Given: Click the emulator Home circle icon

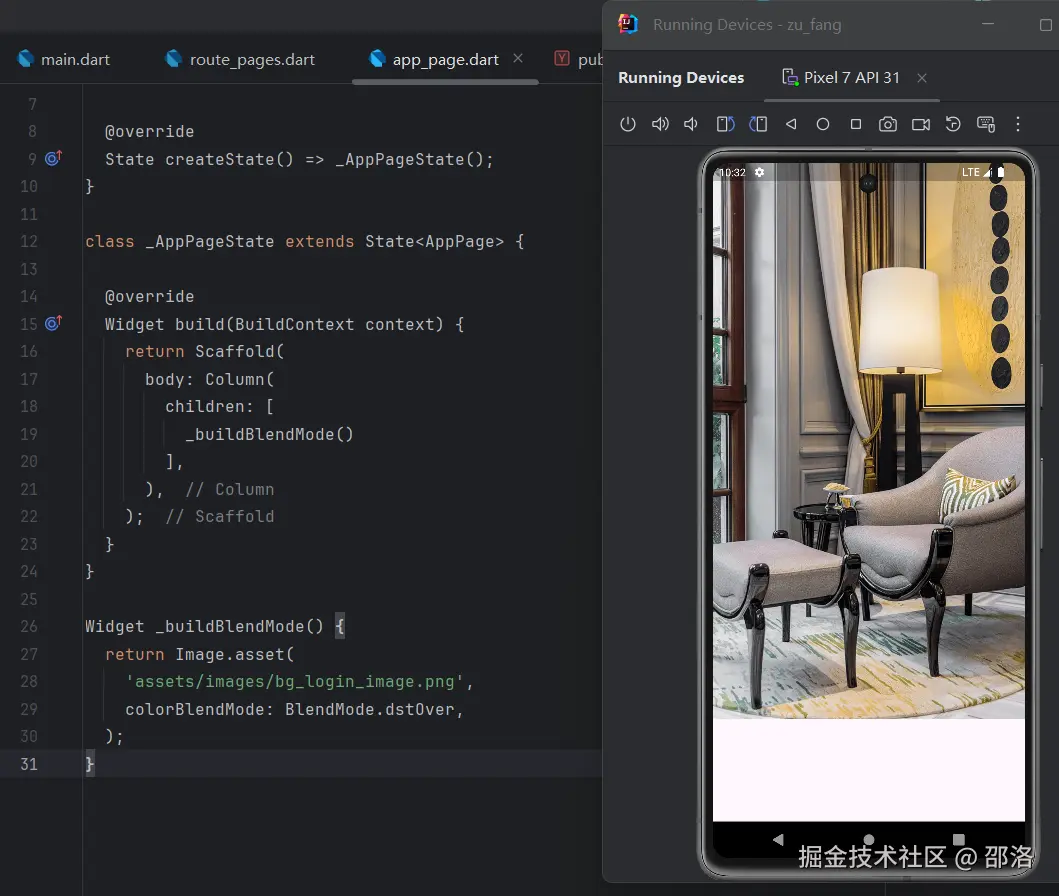Looking at the screenshot, I should pos(823,124).
